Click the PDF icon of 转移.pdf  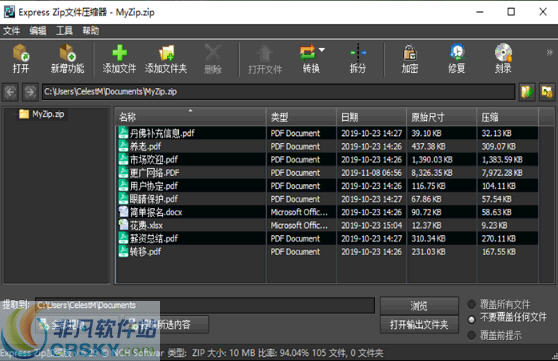(x=123, y=251)
